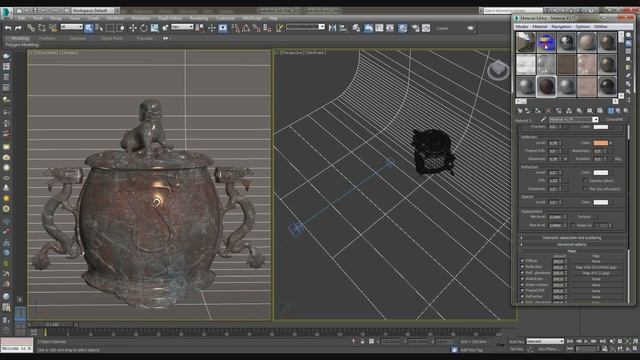
Task: Toggle the Reflection map checkbox
Action: pos(522,267)
